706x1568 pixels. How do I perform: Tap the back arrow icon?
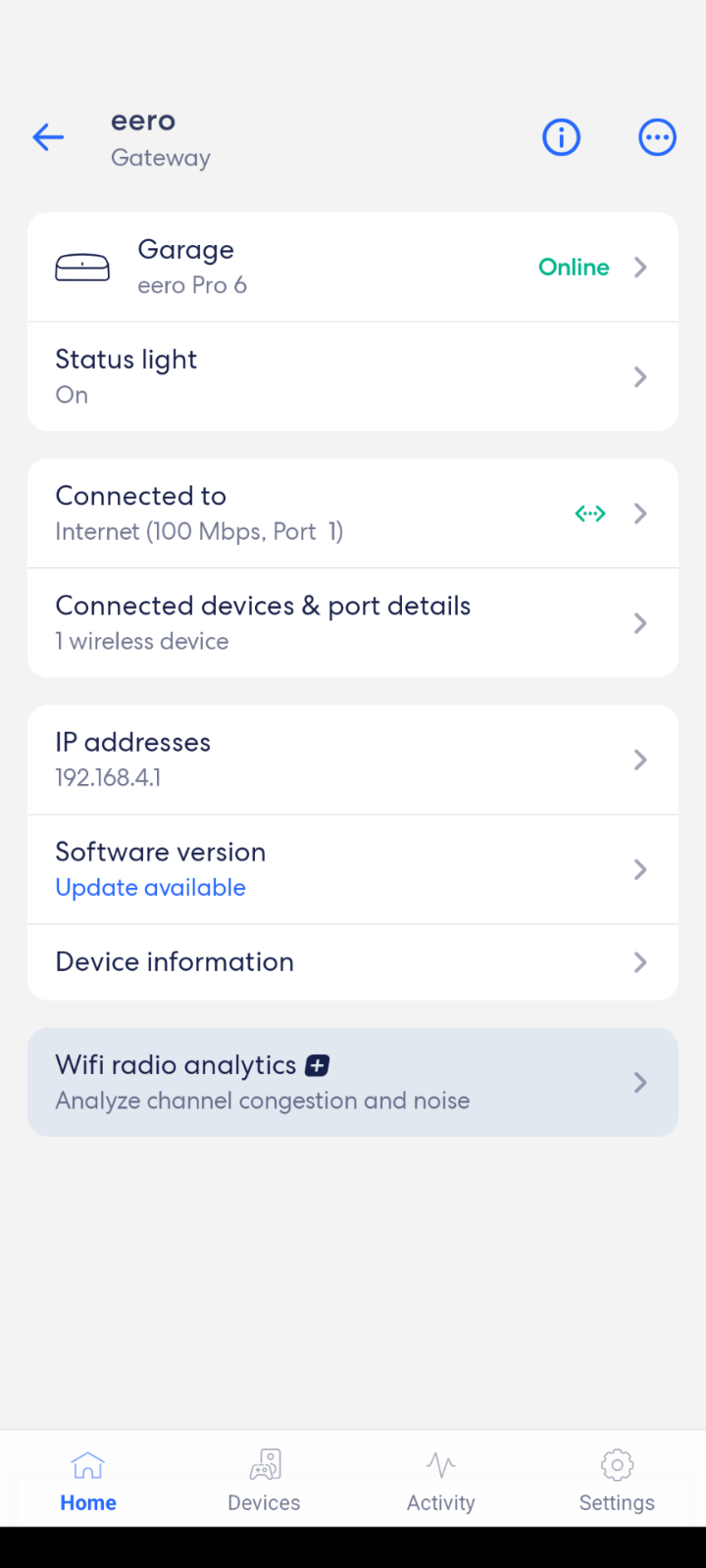point(48,137)
